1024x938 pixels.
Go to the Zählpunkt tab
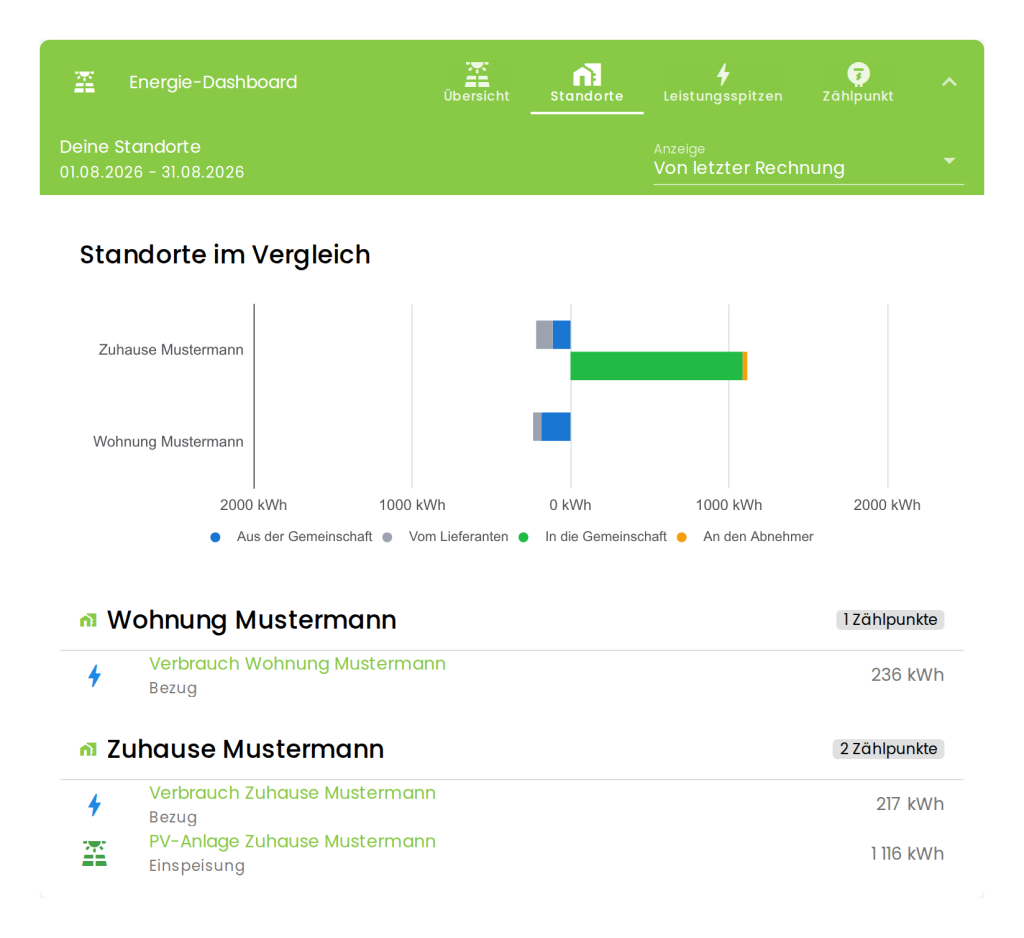coord(857,83)
